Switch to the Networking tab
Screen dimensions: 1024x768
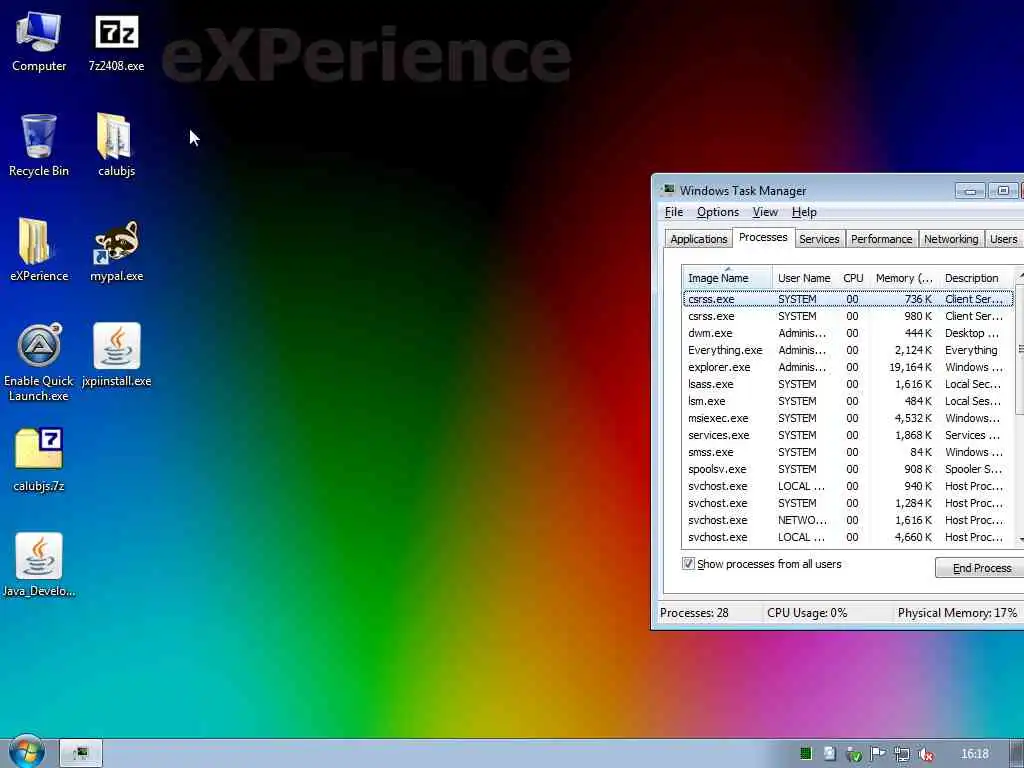951,239
